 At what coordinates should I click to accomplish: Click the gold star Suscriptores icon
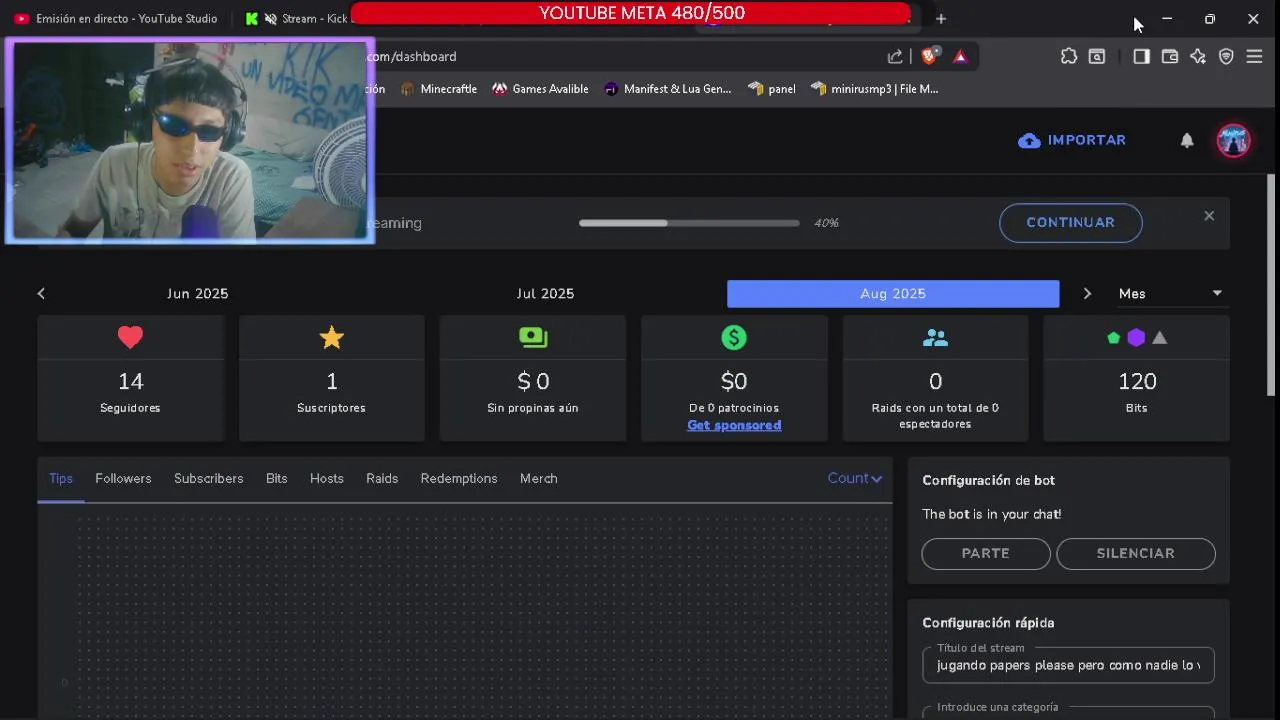332,338
